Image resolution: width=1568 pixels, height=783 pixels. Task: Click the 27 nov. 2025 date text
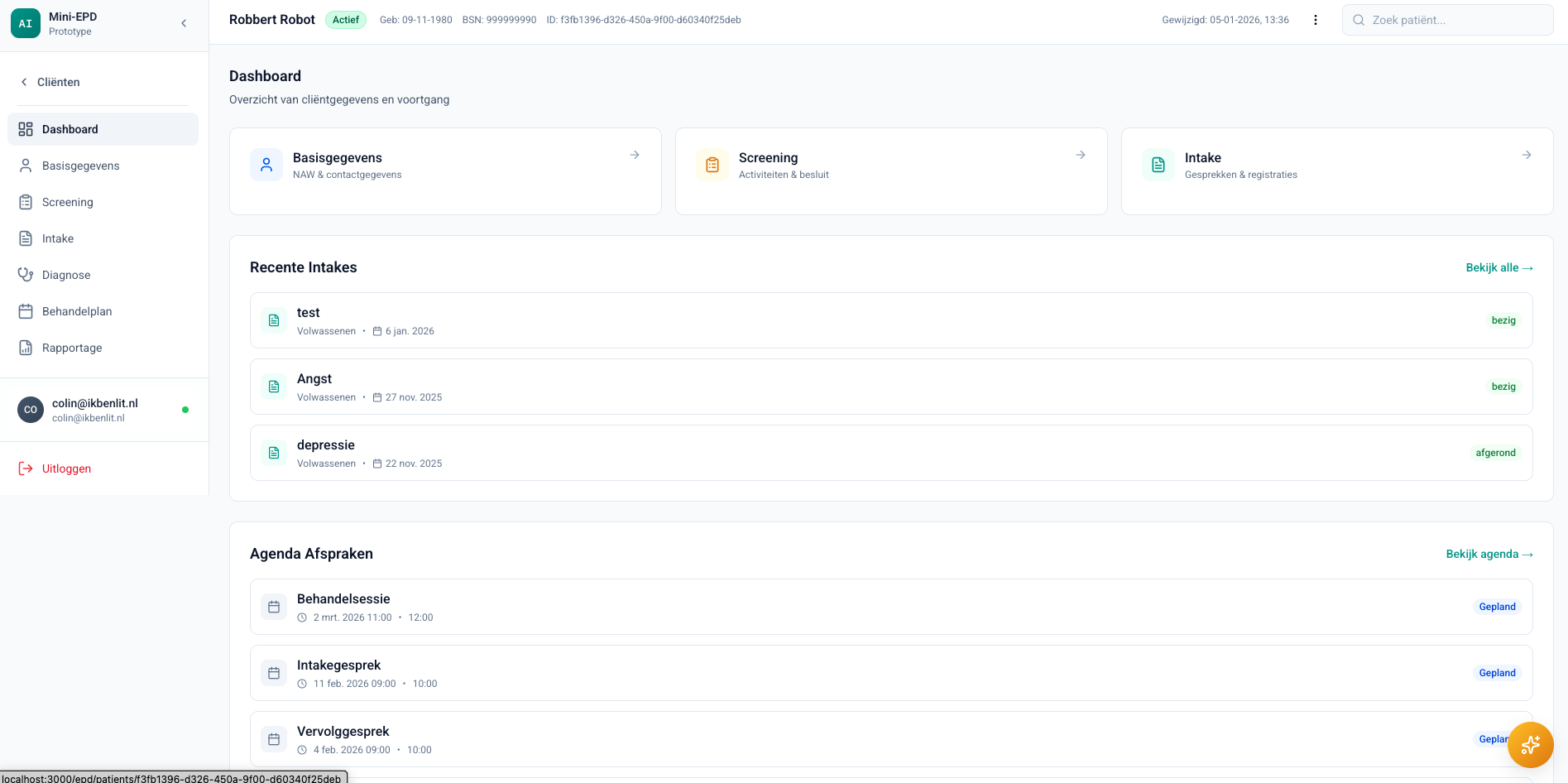[414, 397]
